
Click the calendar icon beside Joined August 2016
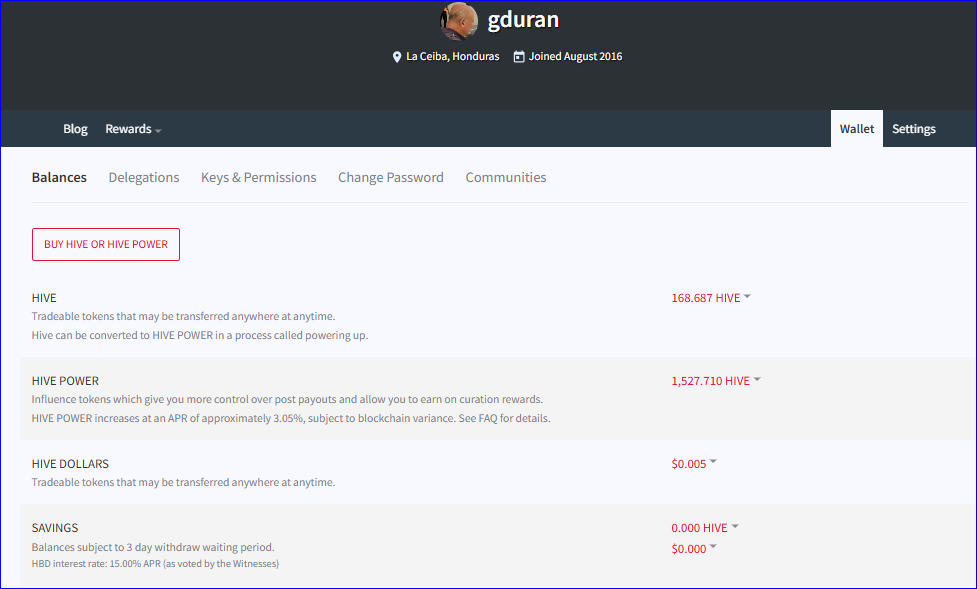click(518, 57)
